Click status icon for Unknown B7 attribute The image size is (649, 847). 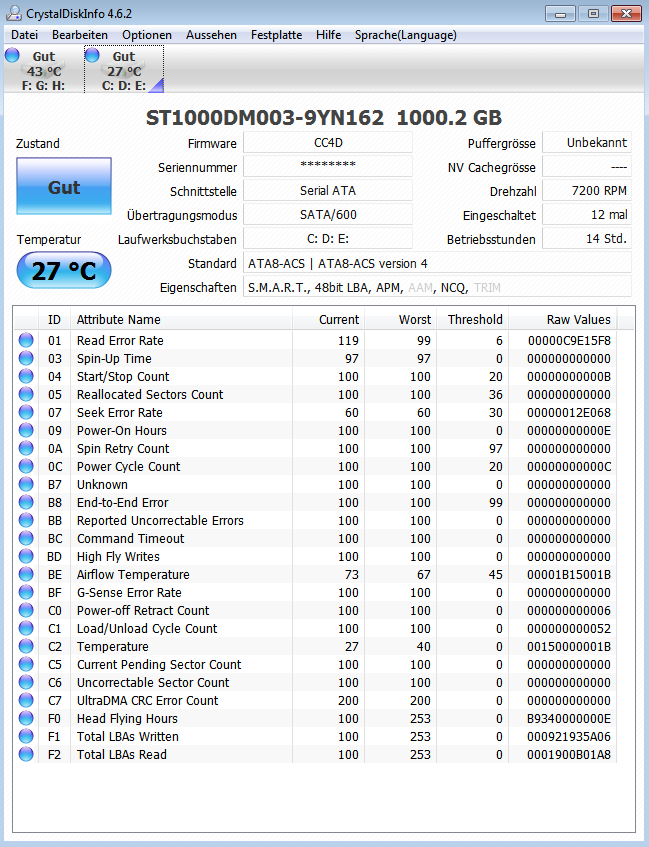[x=26, y=485]
